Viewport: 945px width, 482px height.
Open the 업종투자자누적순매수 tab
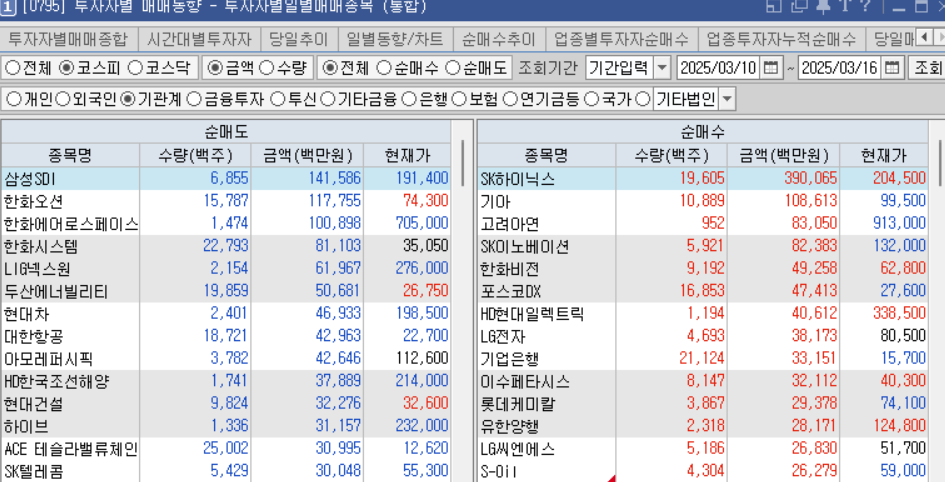782,40
